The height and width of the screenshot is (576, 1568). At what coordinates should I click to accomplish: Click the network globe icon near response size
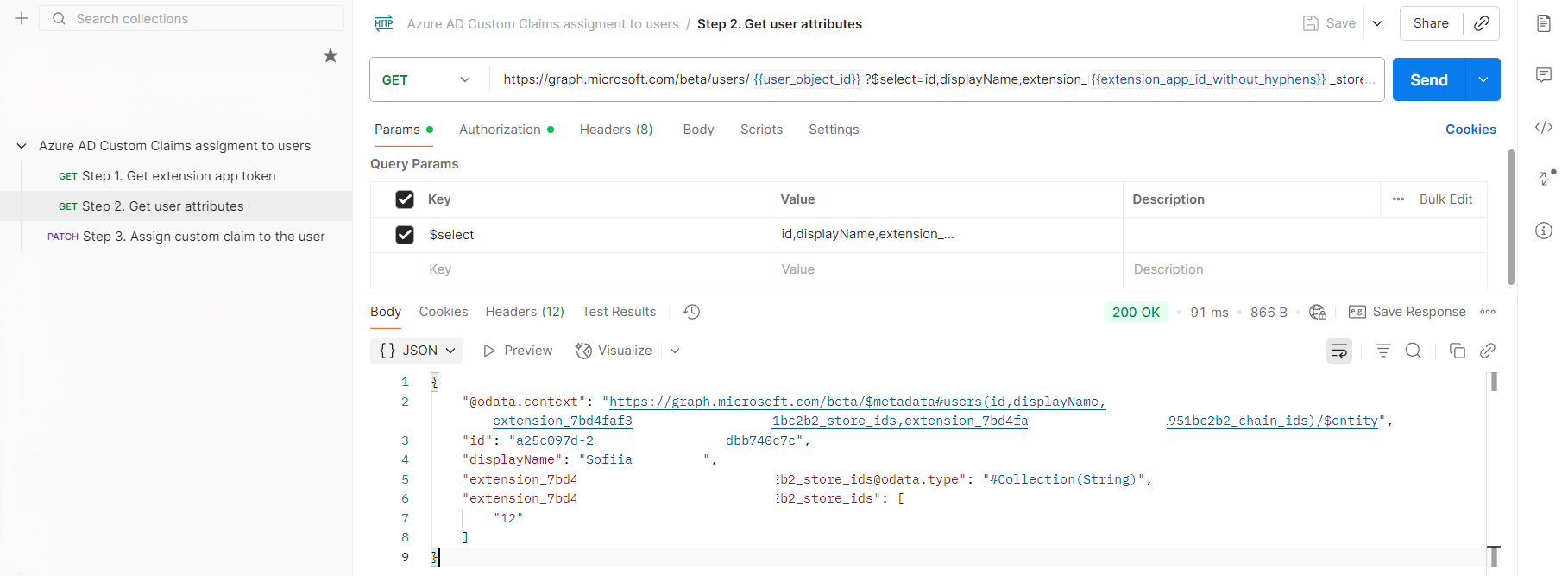pyautogui.click(x=1318, y=312)
